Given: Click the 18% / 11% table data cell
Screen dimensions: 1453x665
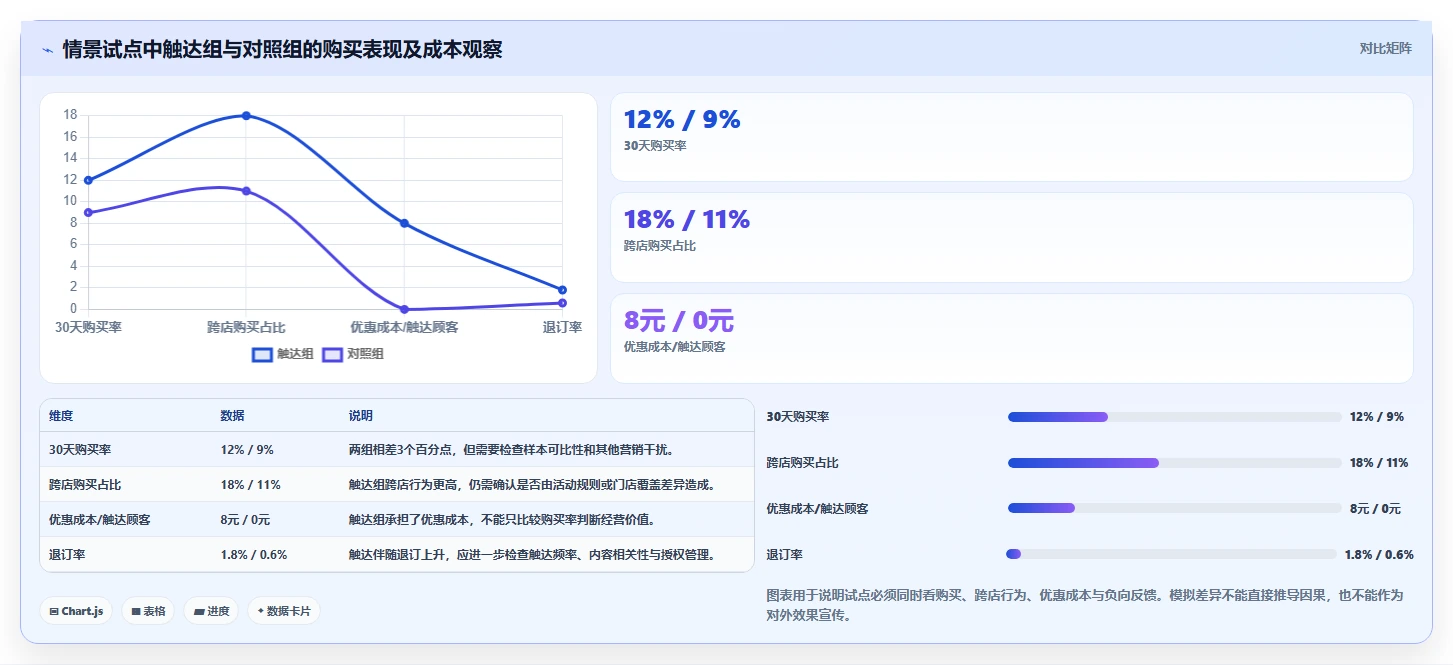Looking at the screenshot, I should (250, 485).
